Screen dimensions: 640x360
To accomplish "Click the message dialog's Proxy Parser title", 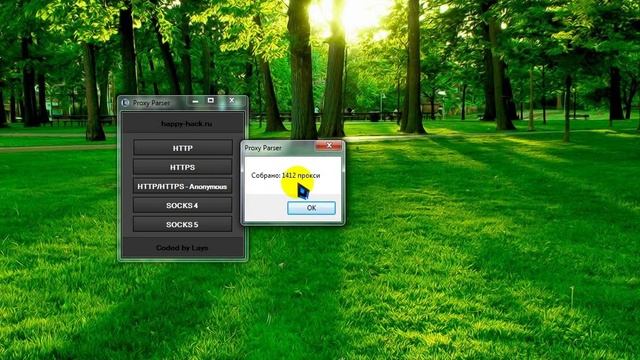I will click(x=263, y=148).
